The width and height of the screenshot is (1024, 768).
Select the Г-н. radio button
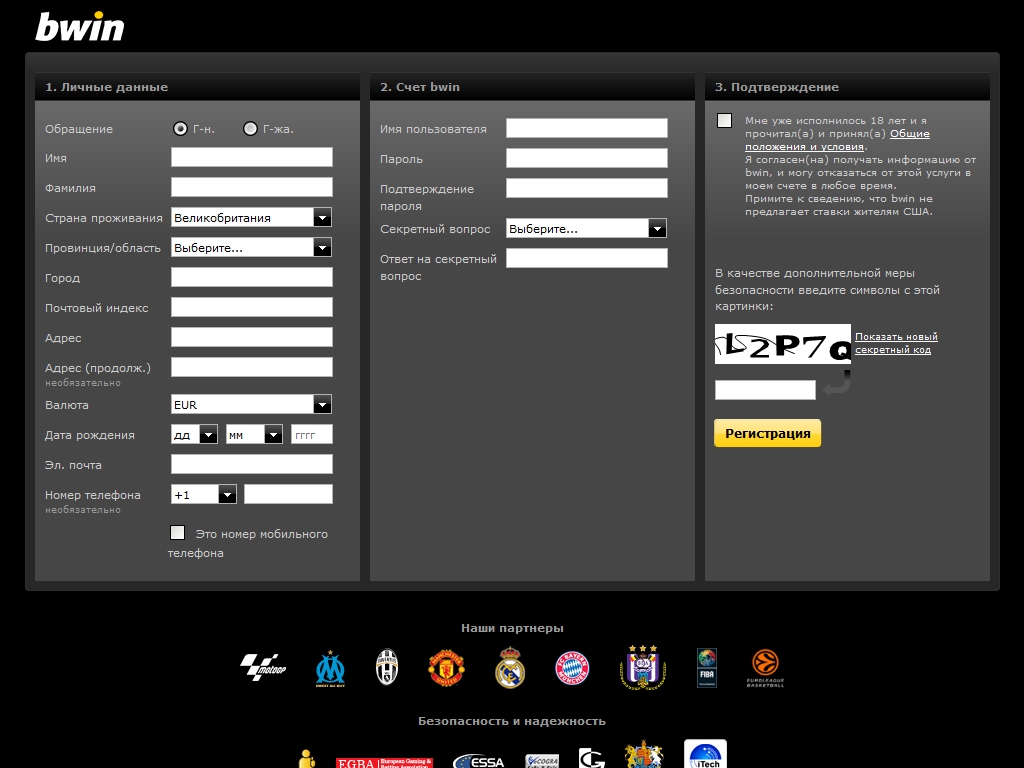180,128
